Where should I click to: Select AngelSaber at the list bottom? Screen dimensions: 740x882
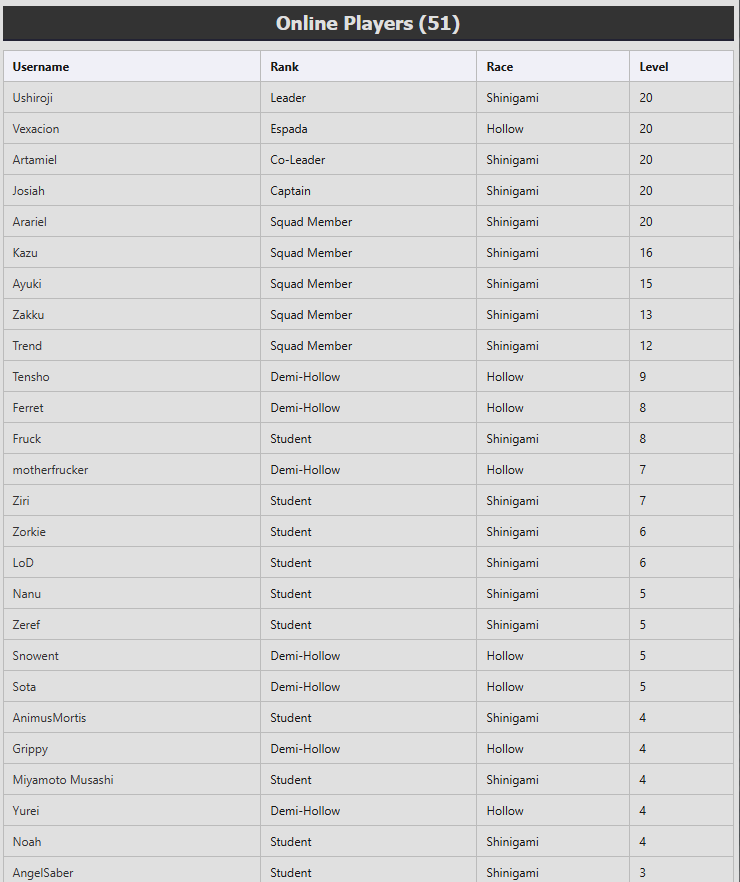pos(43,872)
